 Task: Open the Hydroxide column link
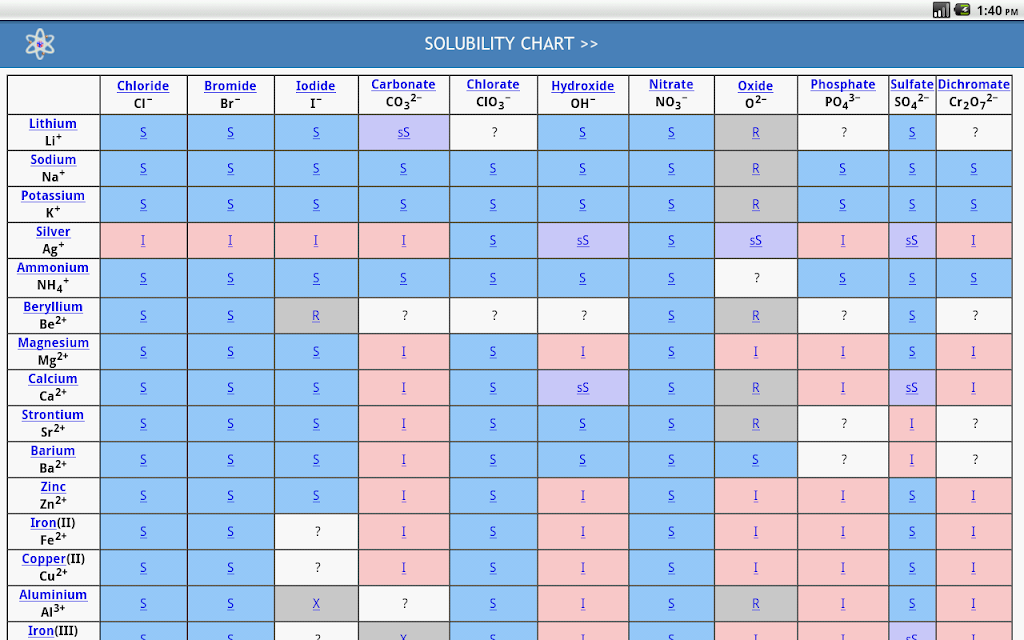click(583, 86)
